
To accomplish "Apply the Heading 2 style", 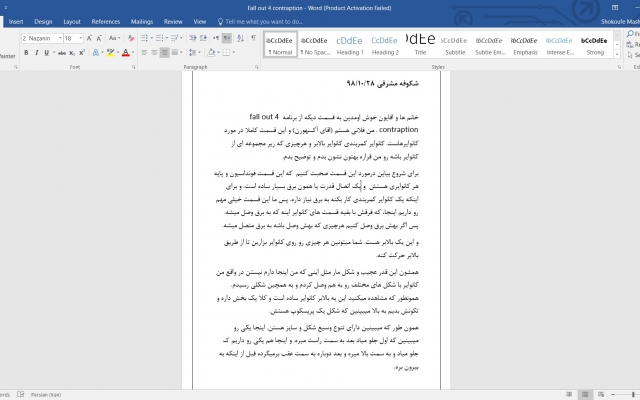I will click(x=385, y=44).
